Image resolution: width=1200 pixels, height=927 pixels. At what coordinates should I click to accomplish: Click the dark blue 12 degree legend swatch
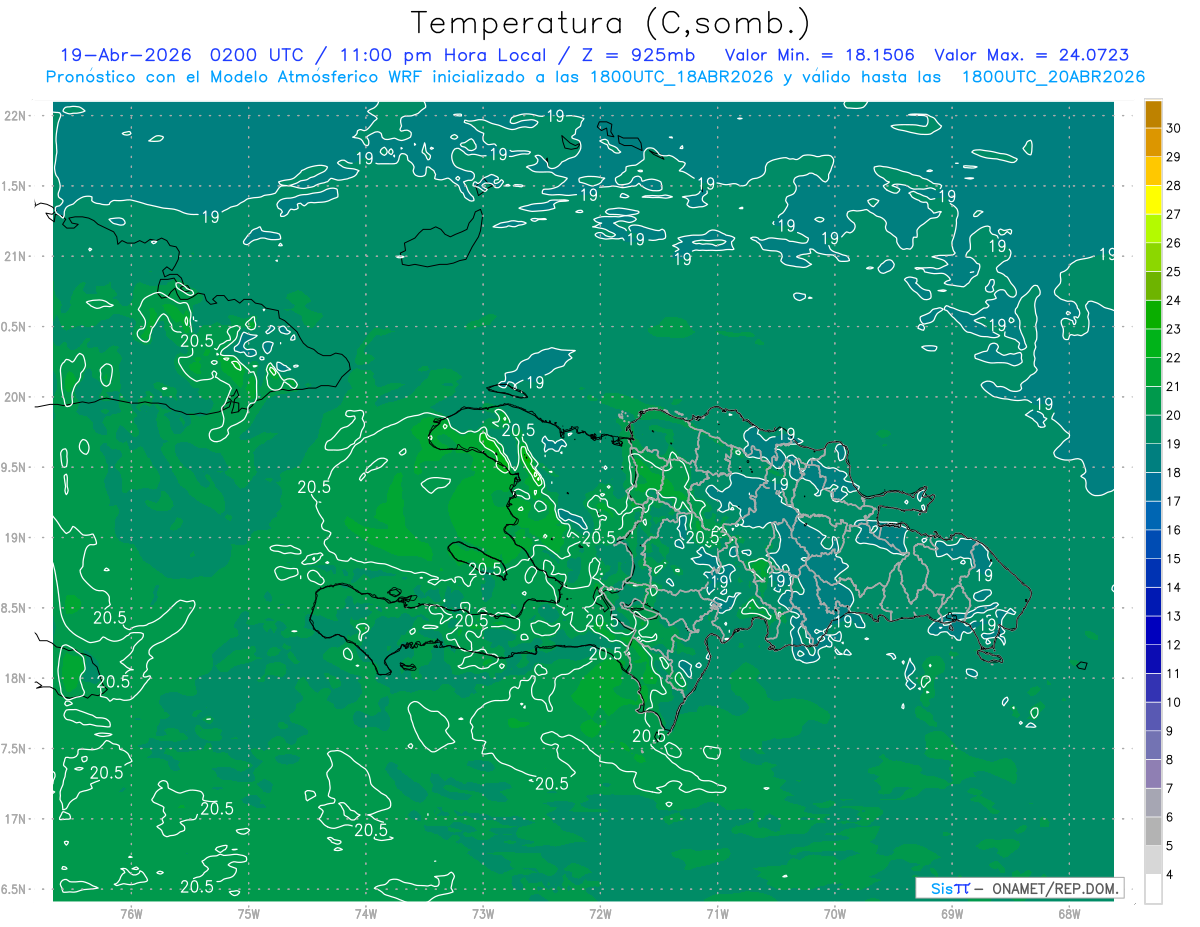coord(1153,630)
